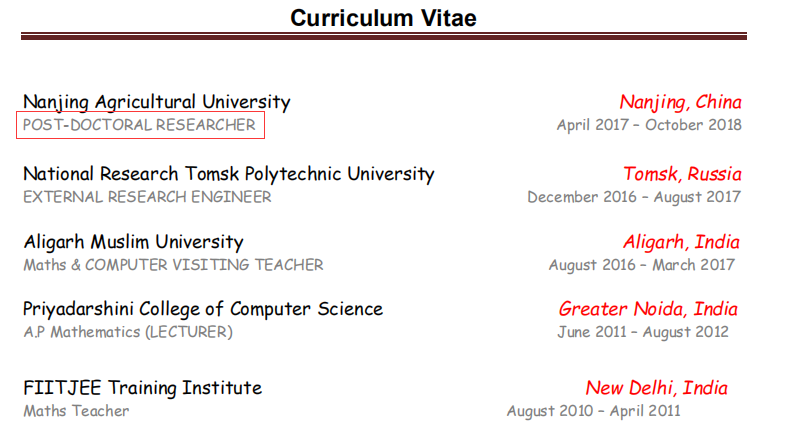802x443 pixels.
Task: Click August 2010 – April 2011 date range
Action: pyautogui.click(x=593, y=411)
